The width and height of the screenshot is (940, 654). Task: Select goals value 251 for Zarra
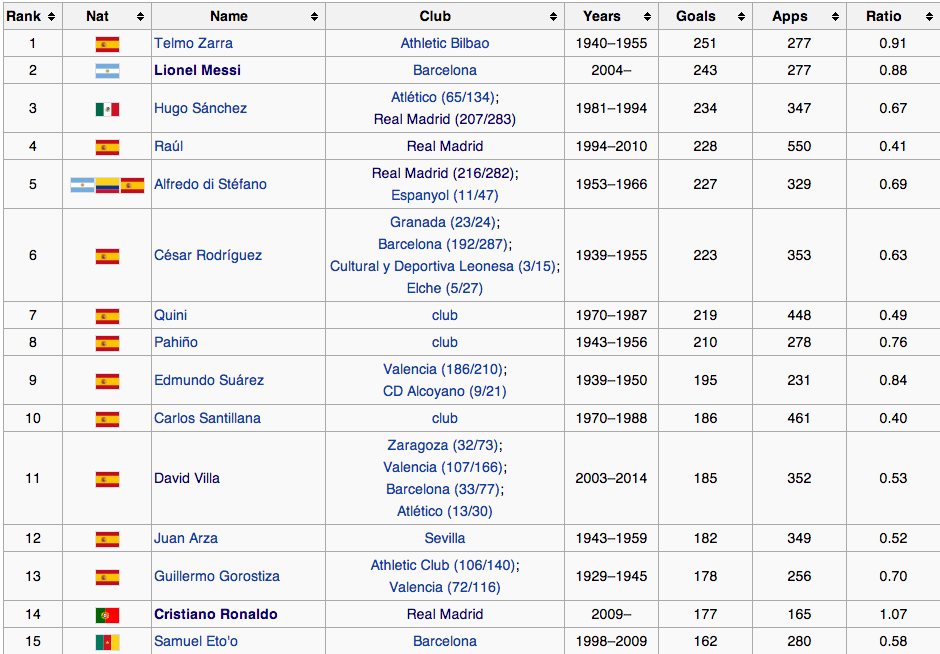(x=705, y=43)
